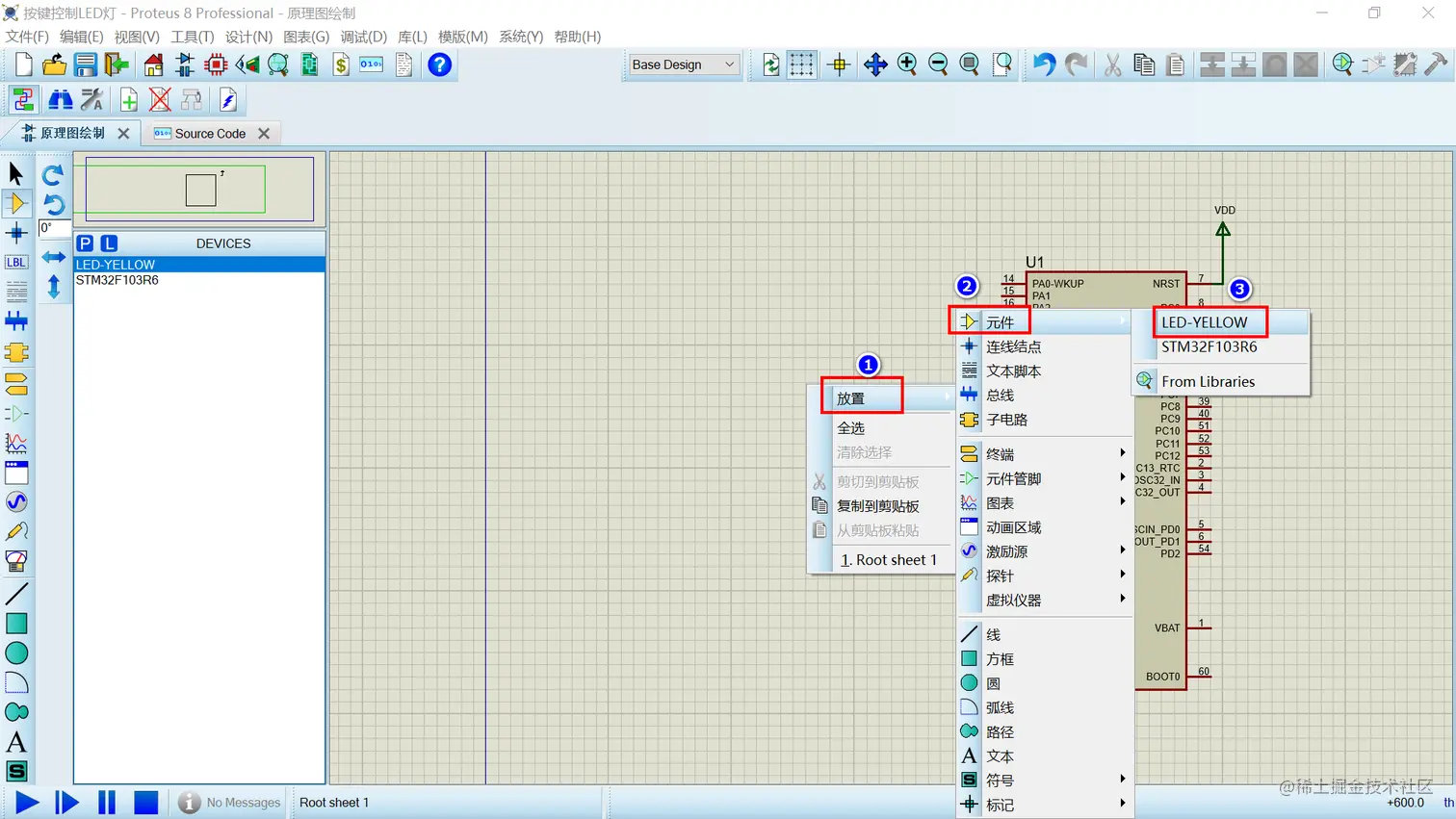Select the 2D box drawing tool
1456x819 pixels.
tap(16, 623)
